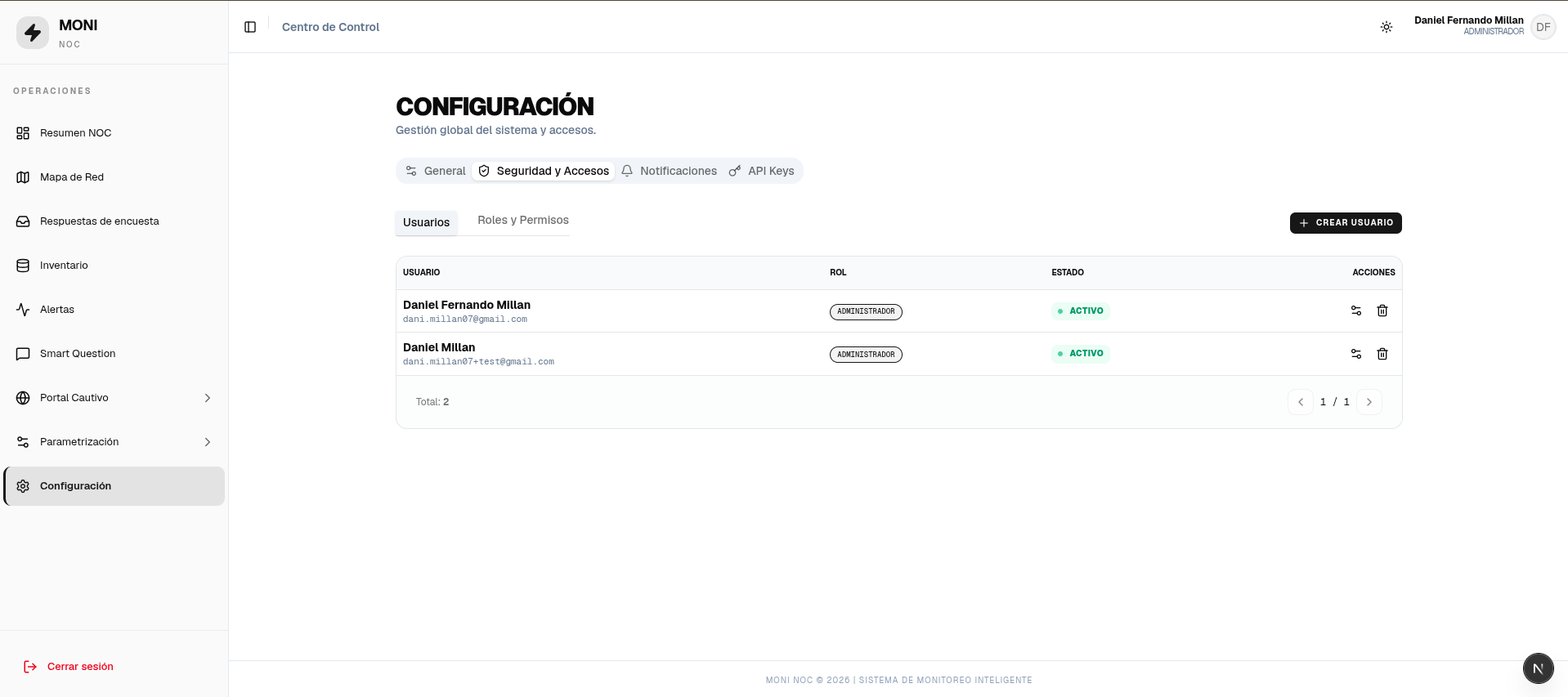Delete the dani.millan07+test user

(1382, 354)
